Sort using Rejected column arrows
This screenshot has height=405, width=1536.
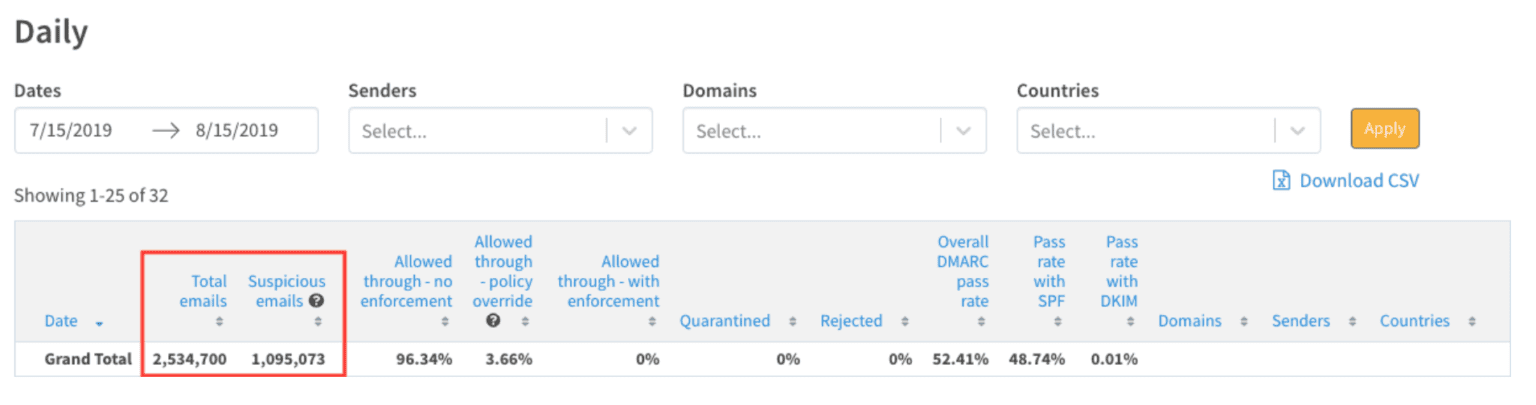(904, 322)
